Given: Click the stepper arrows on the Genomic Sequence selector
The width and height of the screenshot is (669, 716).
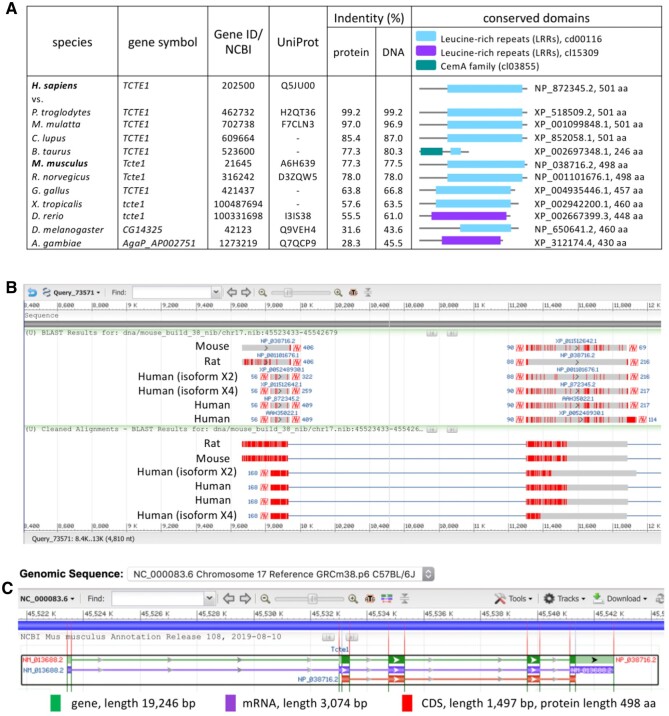Looking at the screenshot, I should 428,574.
